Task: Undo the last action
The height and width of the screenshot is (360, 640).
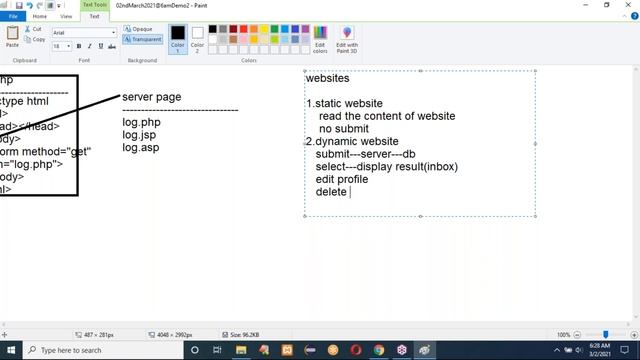Action: (x=29, y=6)
